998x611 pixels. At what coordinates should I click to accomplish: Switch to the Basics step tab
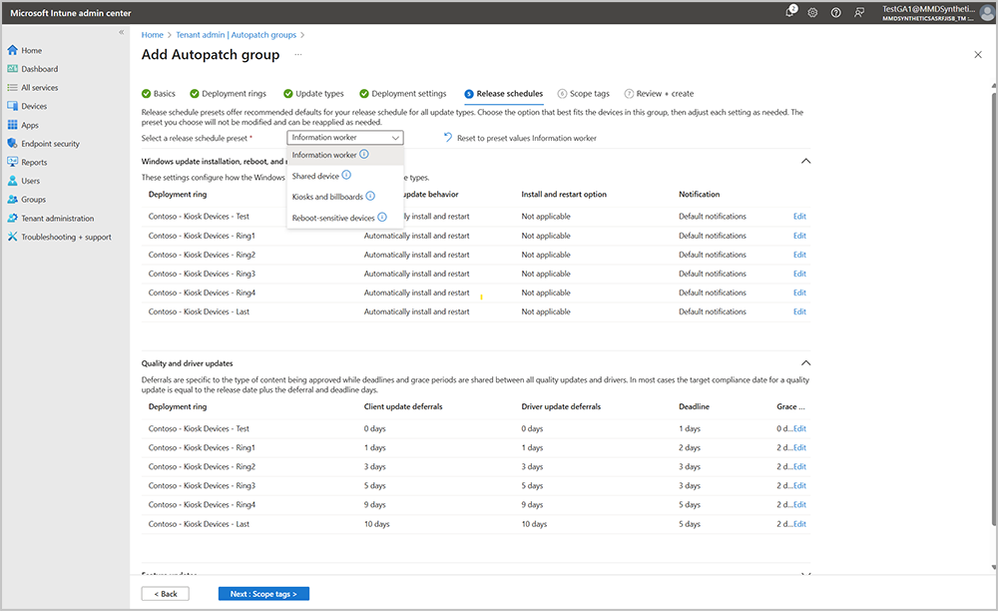pyautogui.click(x=158, y=94)
